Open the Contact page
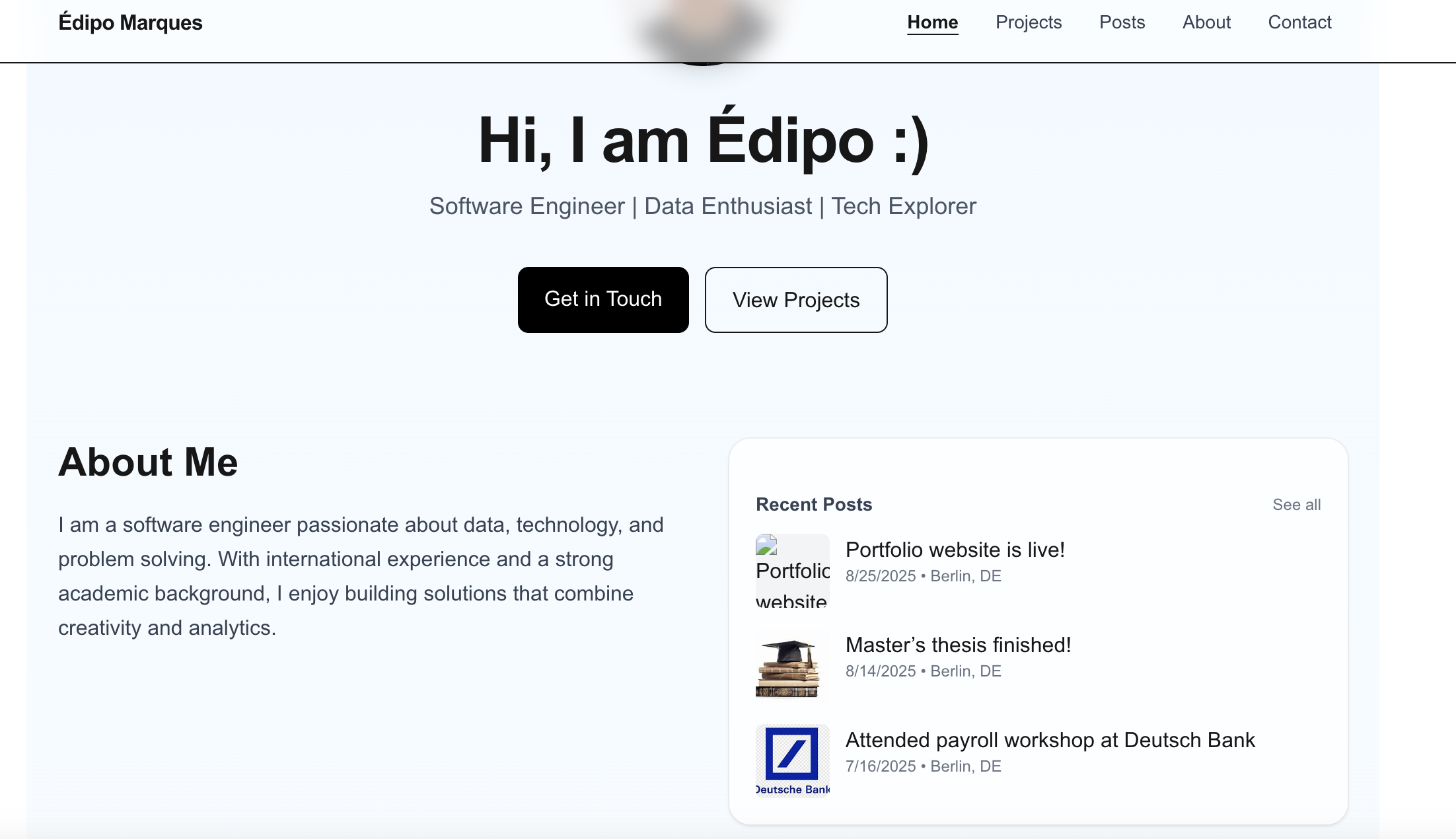The image size is (1456, 839). click(1299, 22)
